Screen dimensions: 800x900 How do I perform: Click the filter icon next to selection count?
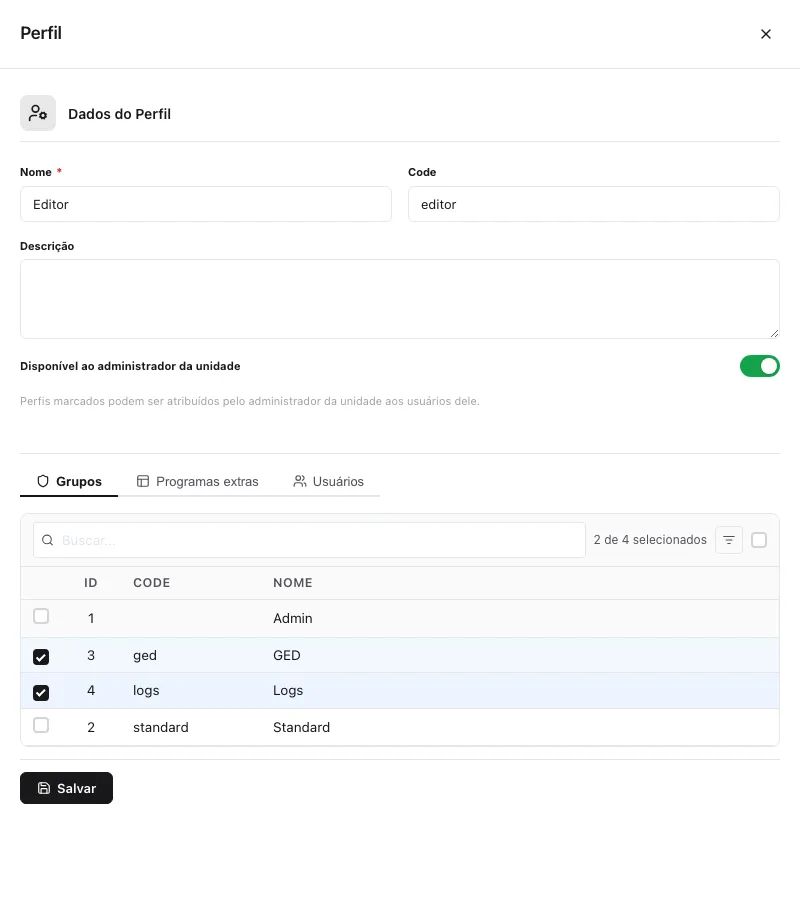729,540
